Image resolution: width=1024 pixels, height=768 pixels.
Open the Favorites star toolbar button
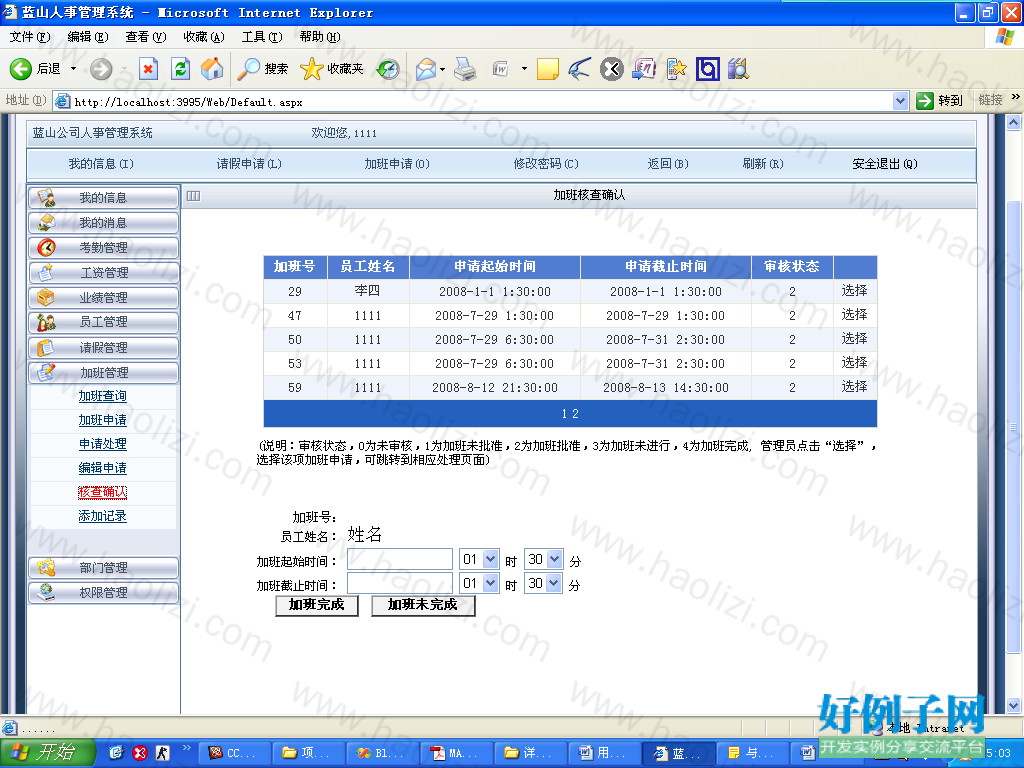[x=332, y=69]
